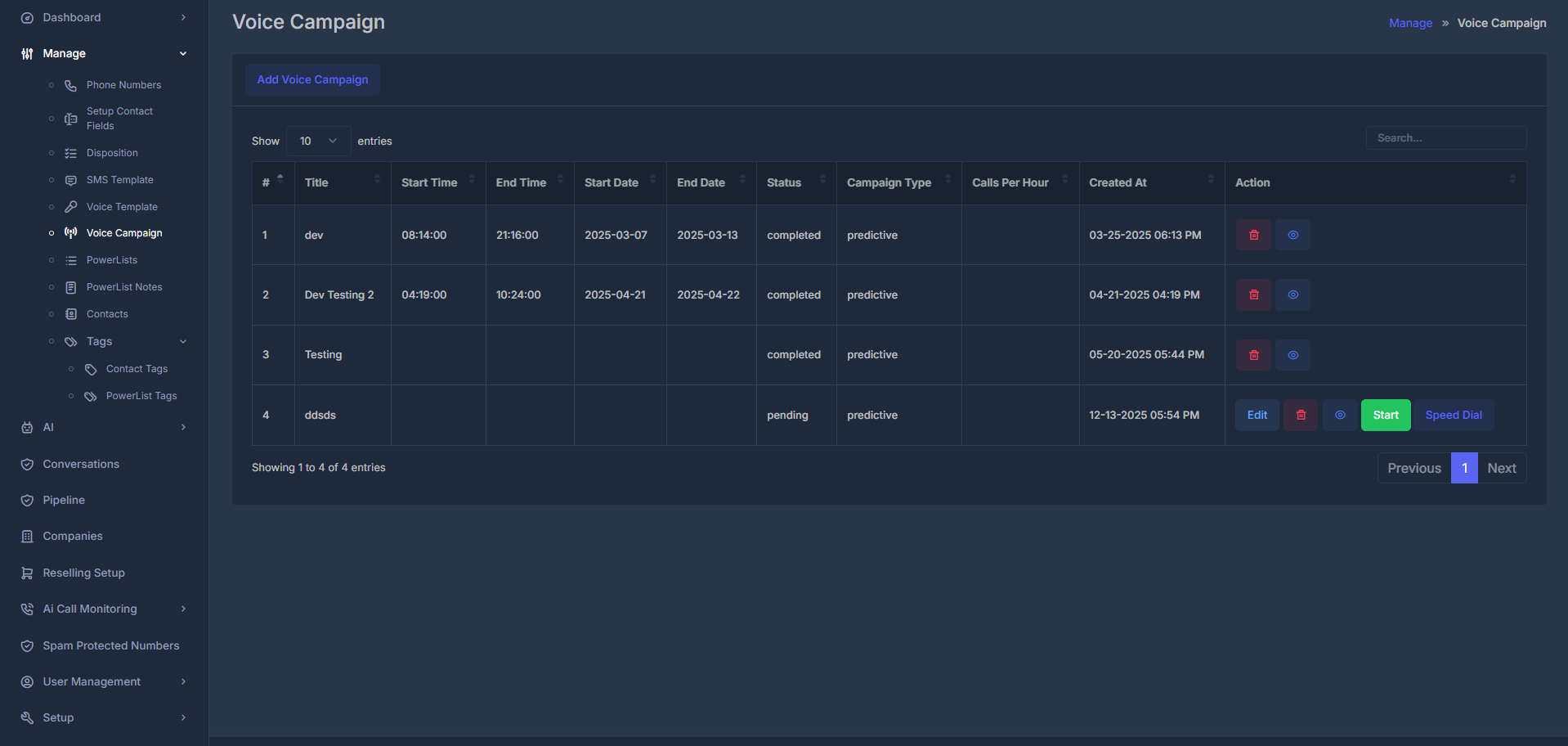Viewport: 1568px width, 746px height.
Task: Open Contact Tags in the sidebar
Action: tap(136, 369)
